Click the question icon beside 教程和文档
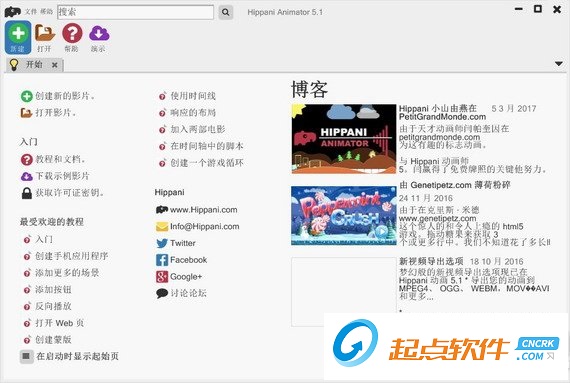Viewport: 570px width, 383px height. (27, 160)
